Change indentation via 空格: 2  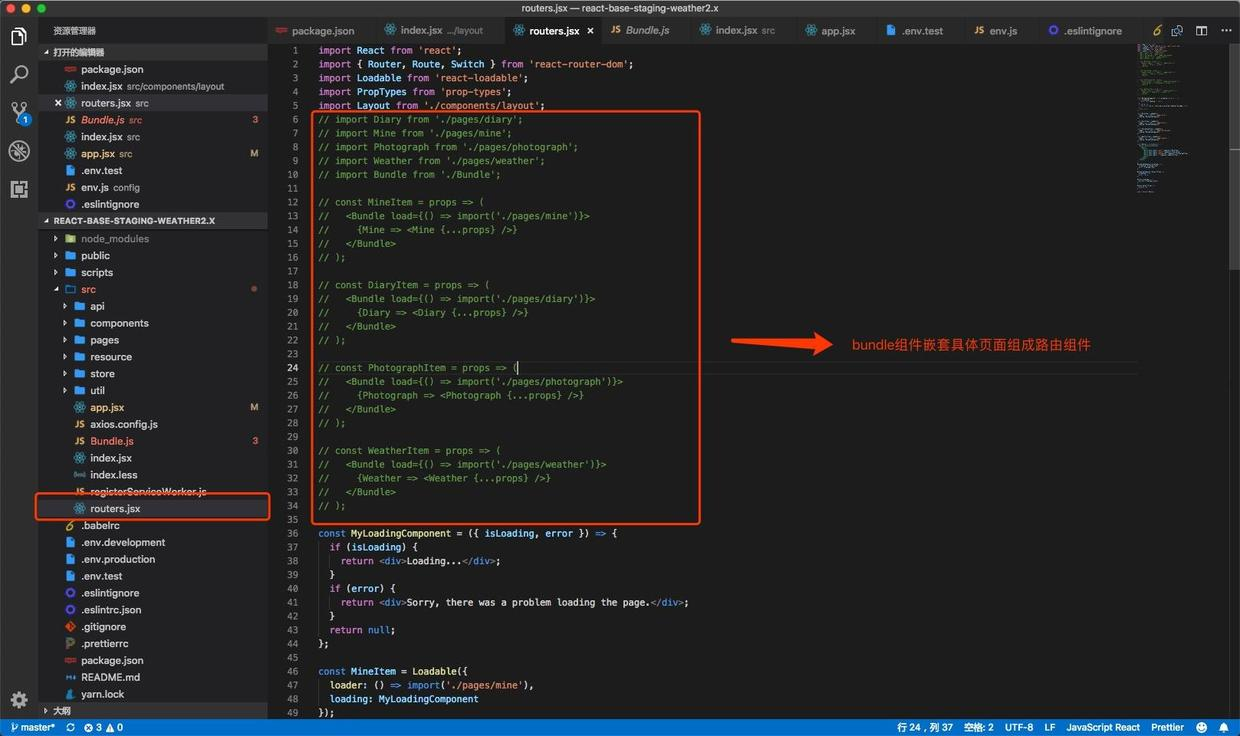pyautogui.click(x=979, y=728)
